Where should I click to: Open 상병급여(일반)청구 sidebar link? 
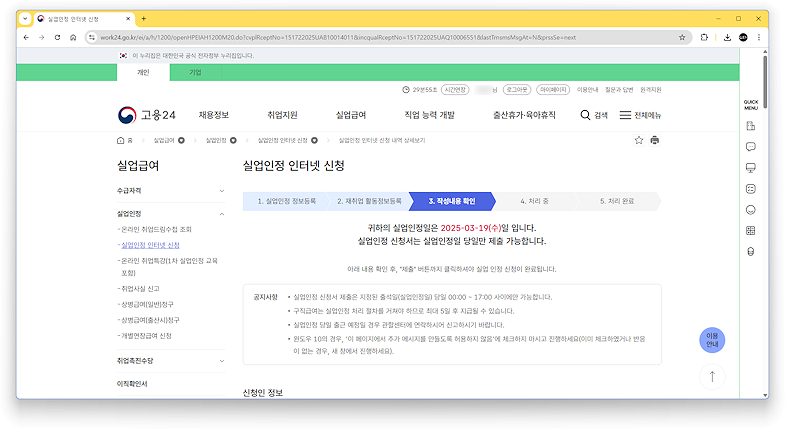coord(147,304)
